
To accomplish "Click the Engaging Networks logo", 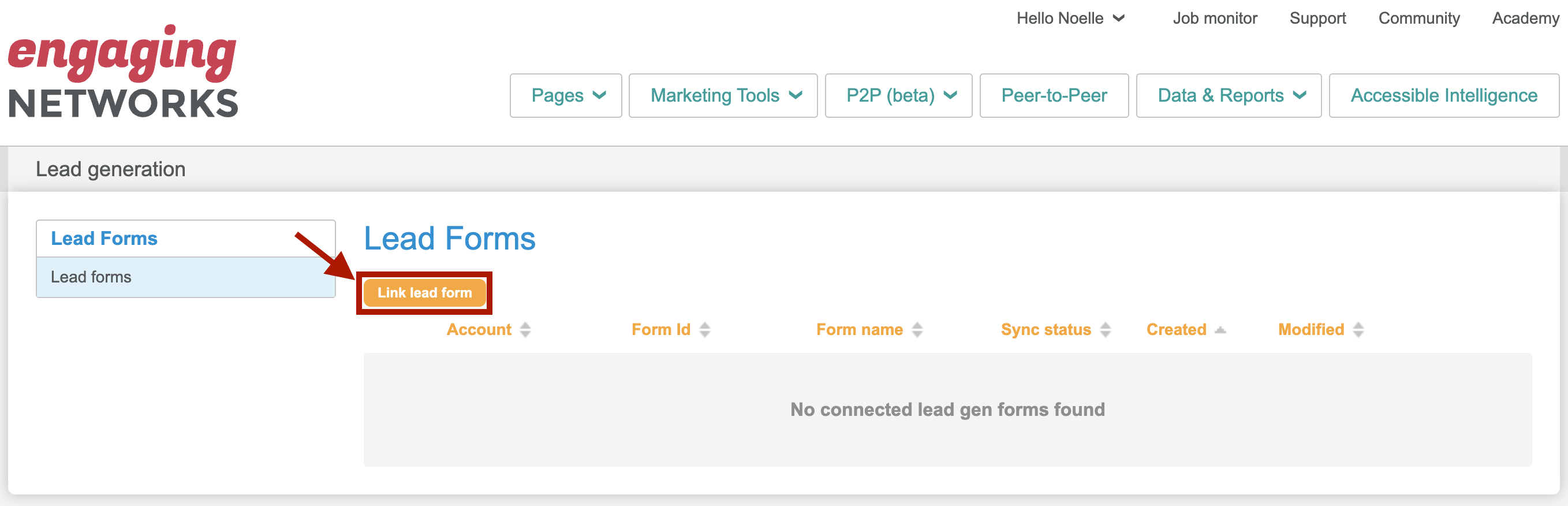I will 122,72.
